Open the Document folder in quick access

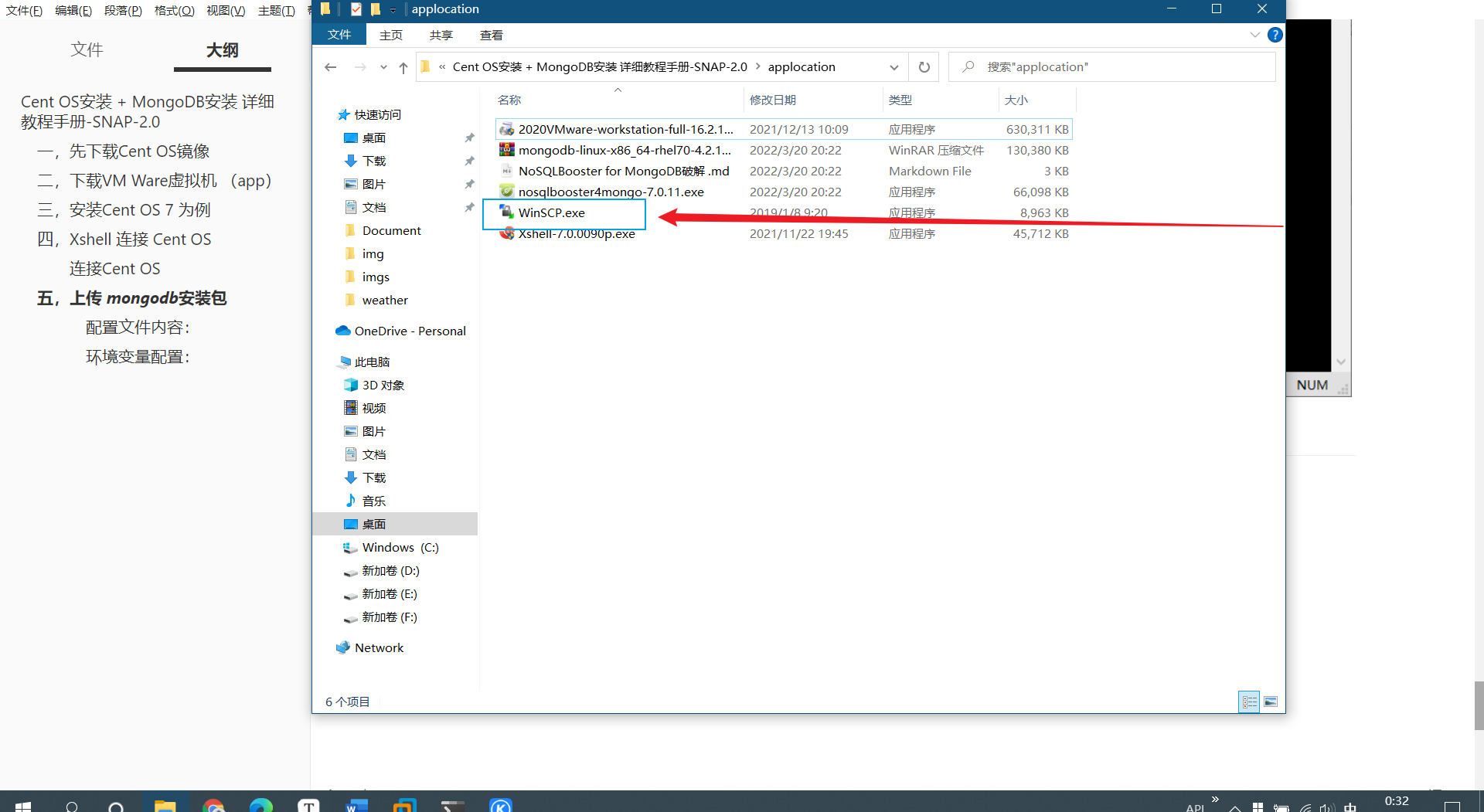pos(383,230)
